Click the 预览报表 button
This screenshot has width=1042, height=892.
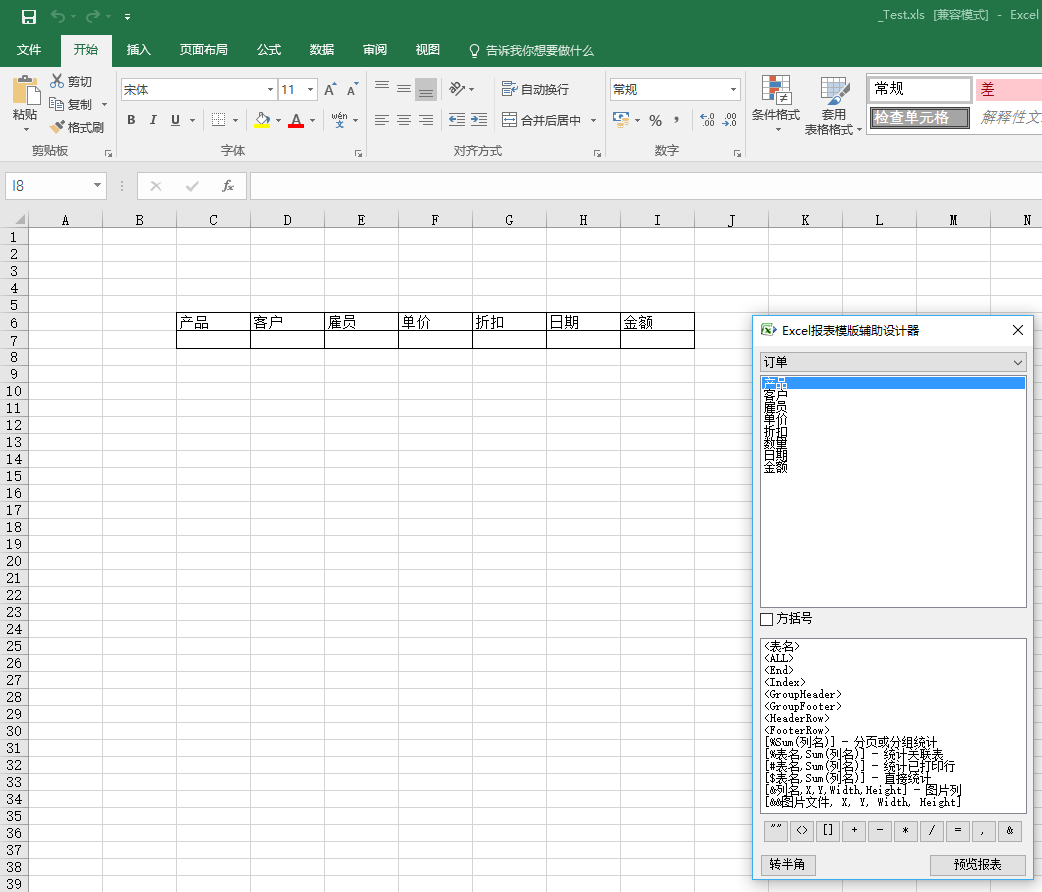[978, 864]
